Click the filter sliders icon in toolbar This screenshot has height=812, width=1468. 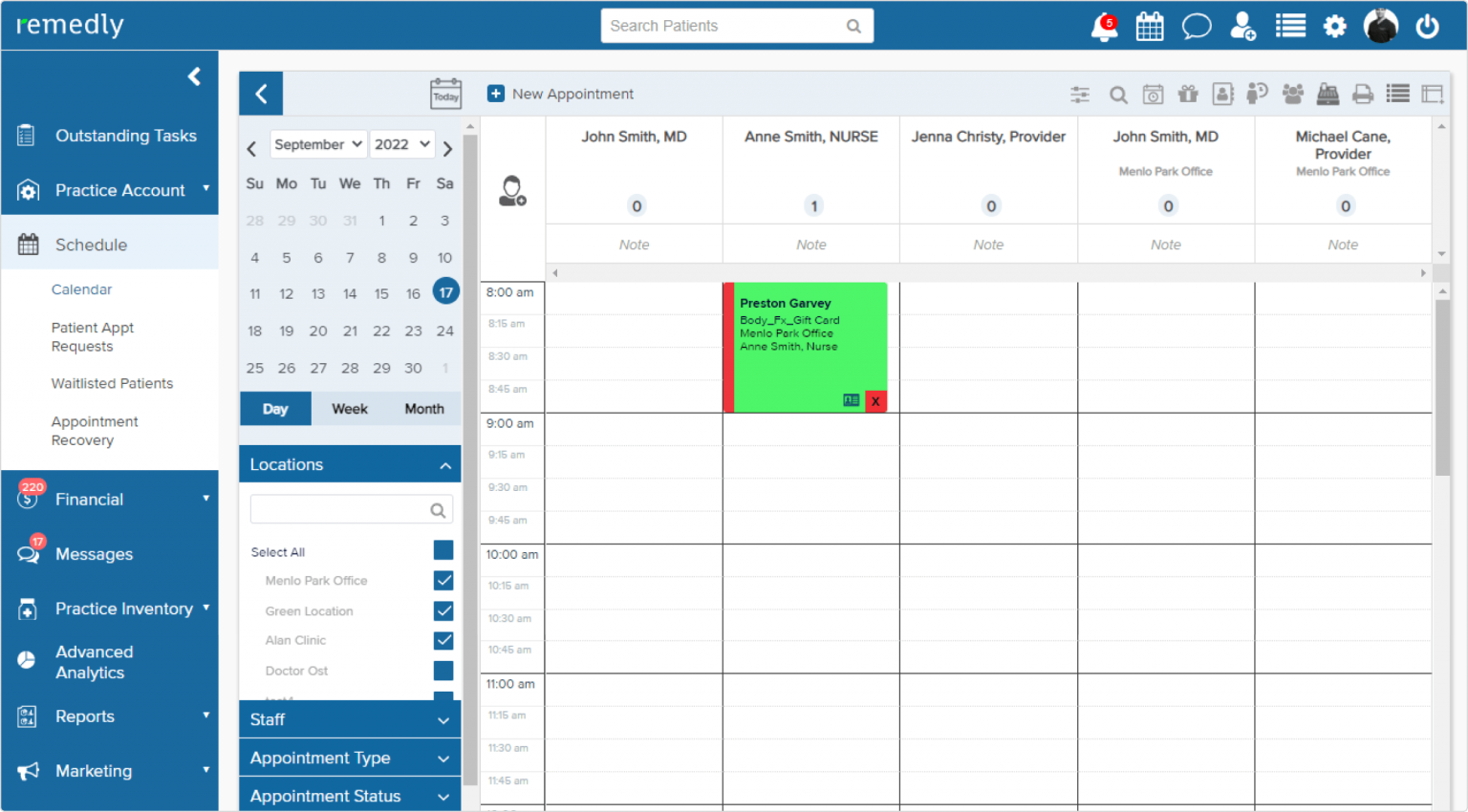tap(1080, 94)
